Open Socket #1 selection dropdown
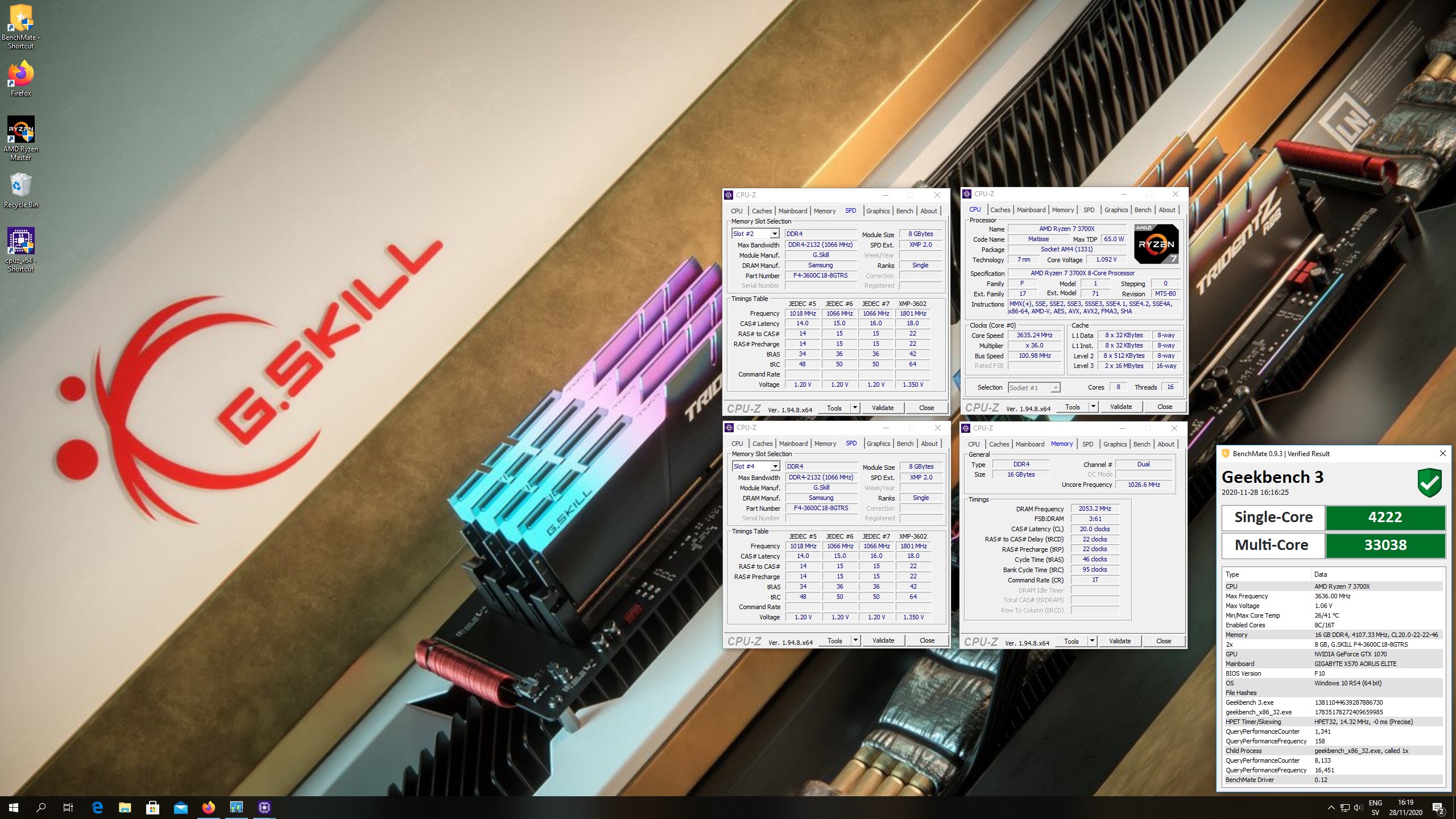Image resolution: width=1456 pixels, height=819 pixels. click(x=1056, y=388)
